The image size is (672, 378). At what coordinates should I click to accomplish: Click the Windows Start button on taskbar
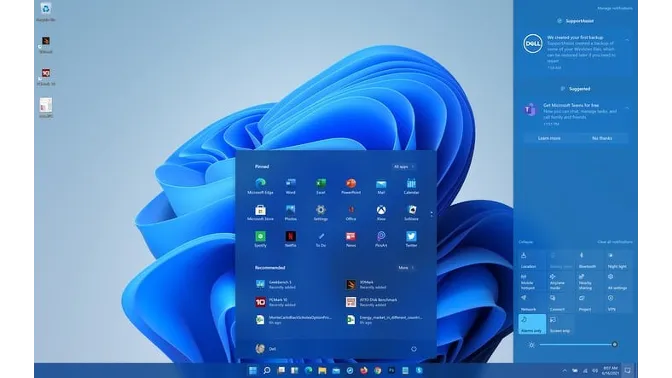253,370
